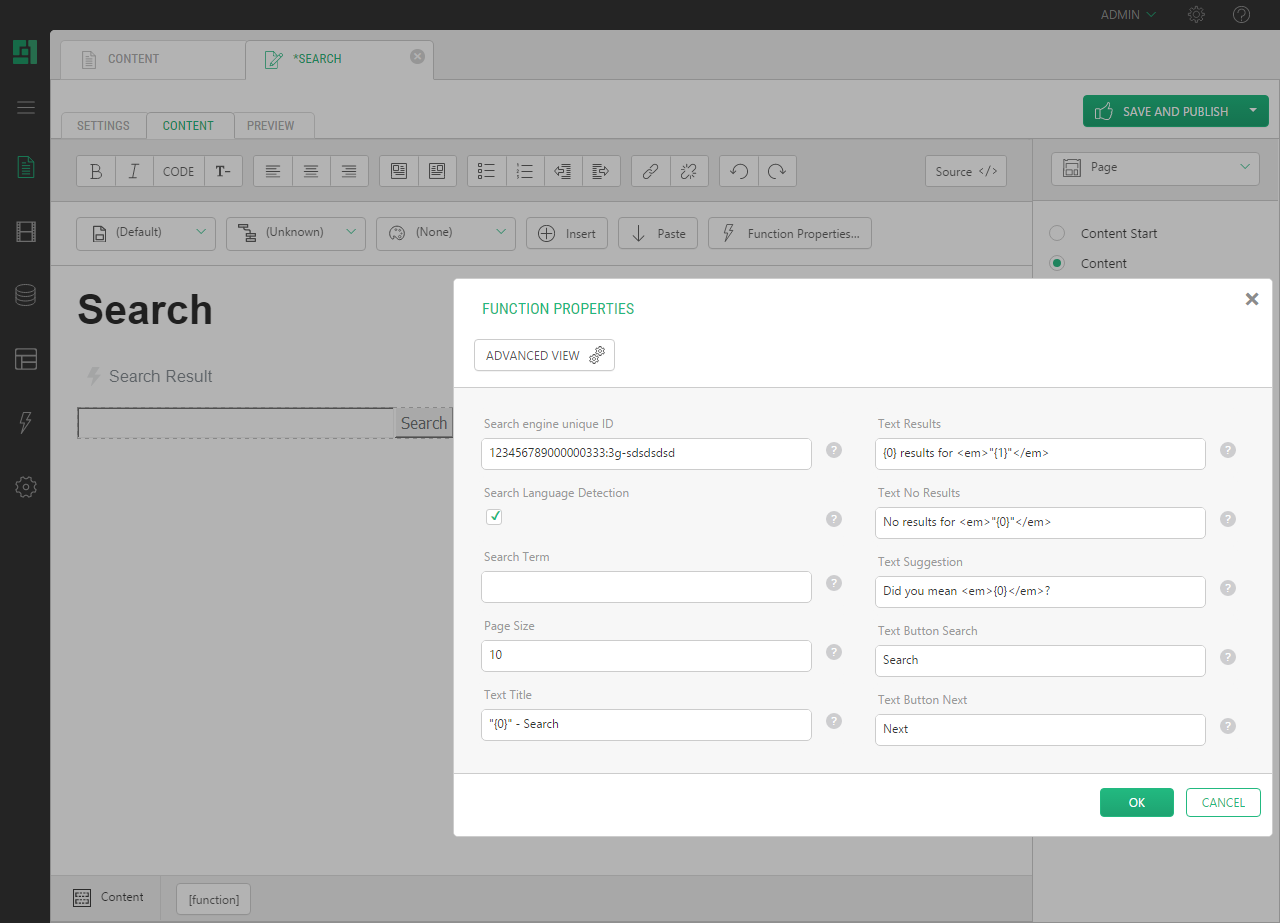Click into the Search Term field

point(646,587)
